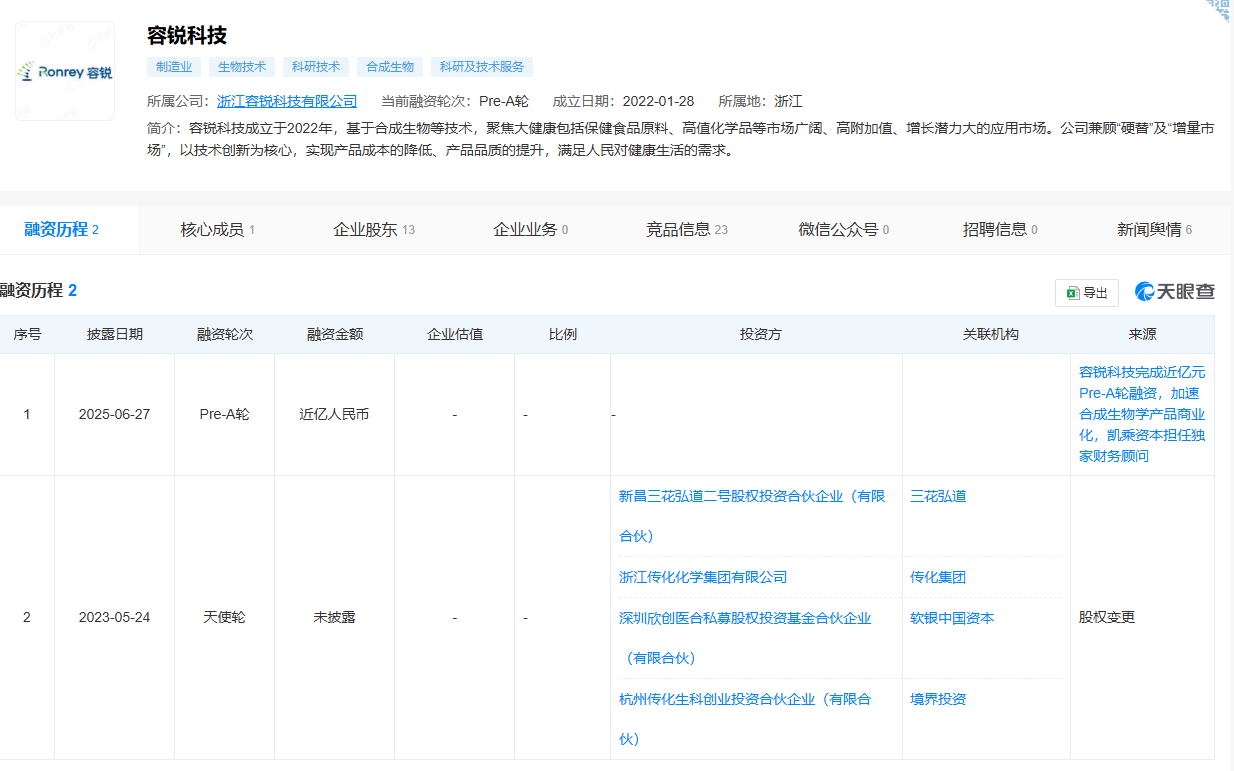Viewport: 1234px width, 771px height.
Task: Click the 2025-06-27 disclosure date cell
Action: pos(114,414)
